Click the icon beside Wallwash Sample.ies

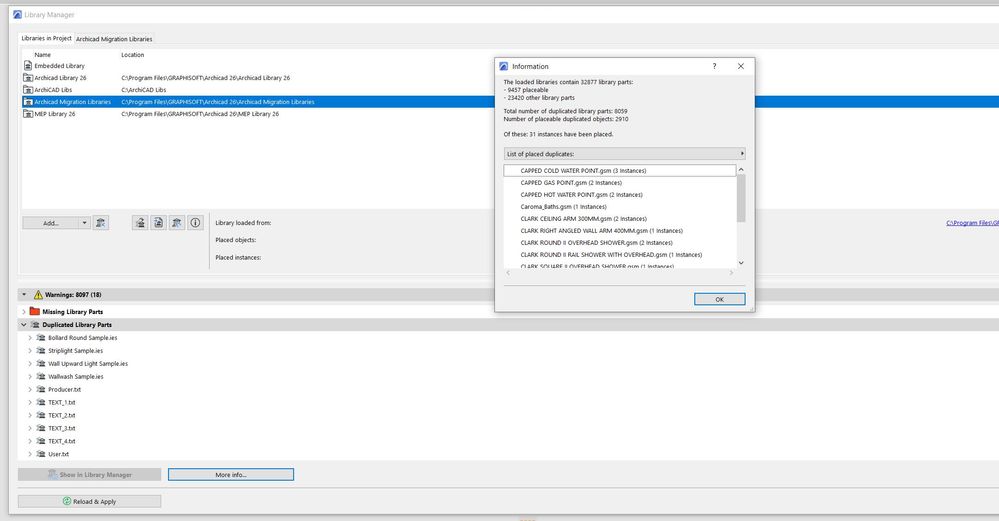pyautogui.click(x=41, y=376)
